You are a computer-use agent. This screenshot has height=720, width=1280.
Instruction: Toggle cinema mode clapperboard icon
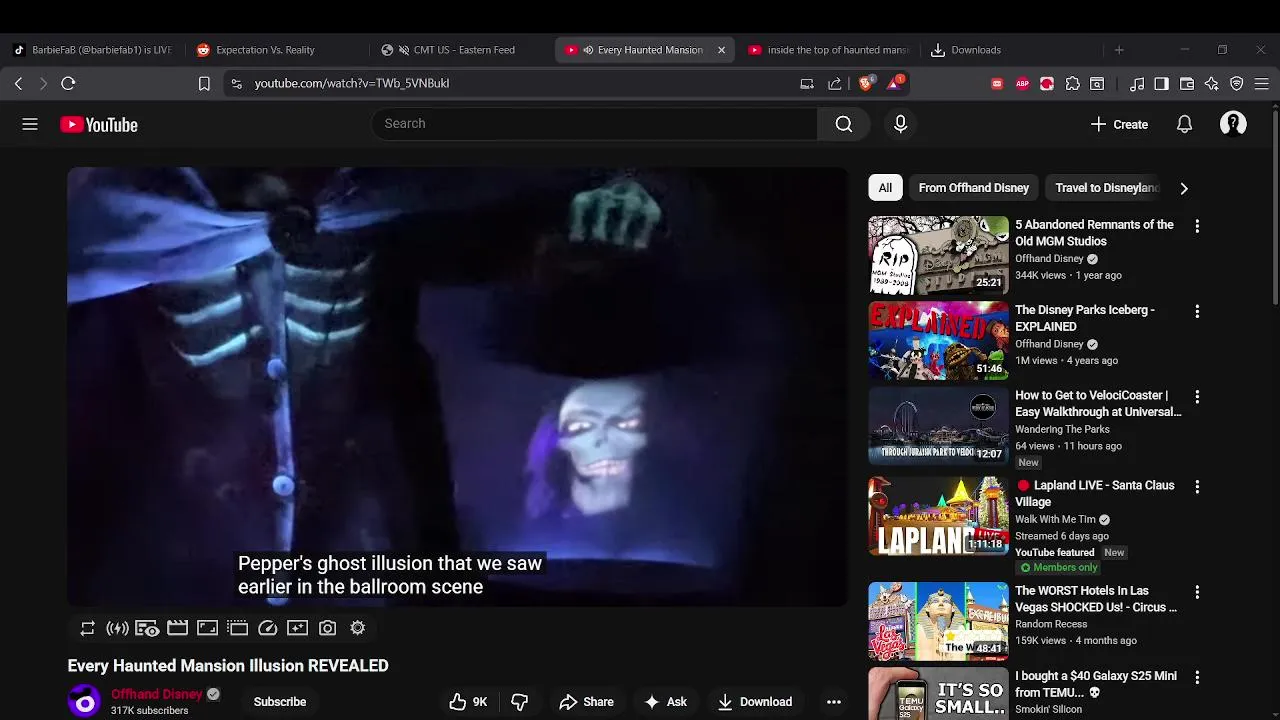177,628
